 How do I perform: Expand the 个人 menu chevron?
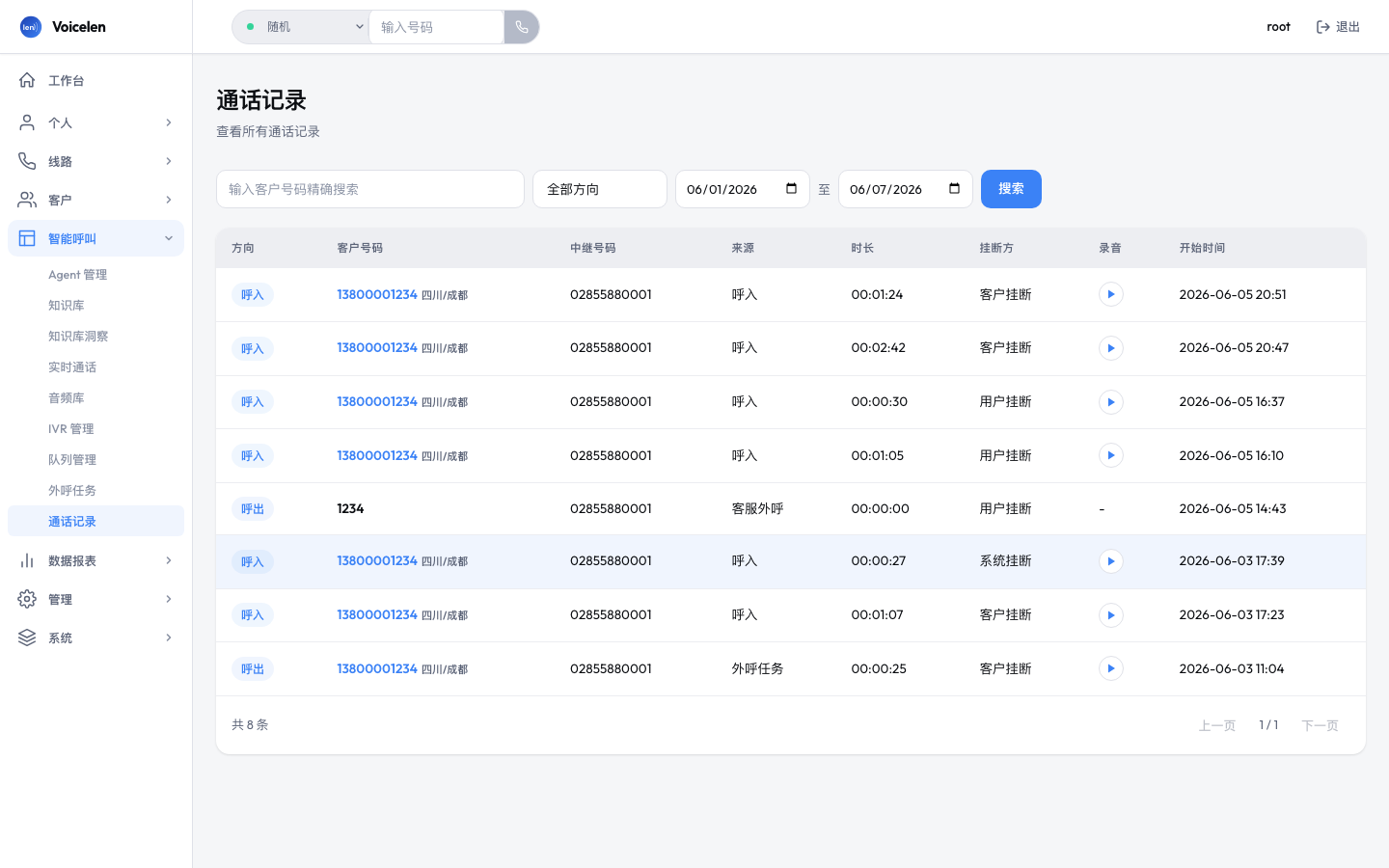[169, 122]
